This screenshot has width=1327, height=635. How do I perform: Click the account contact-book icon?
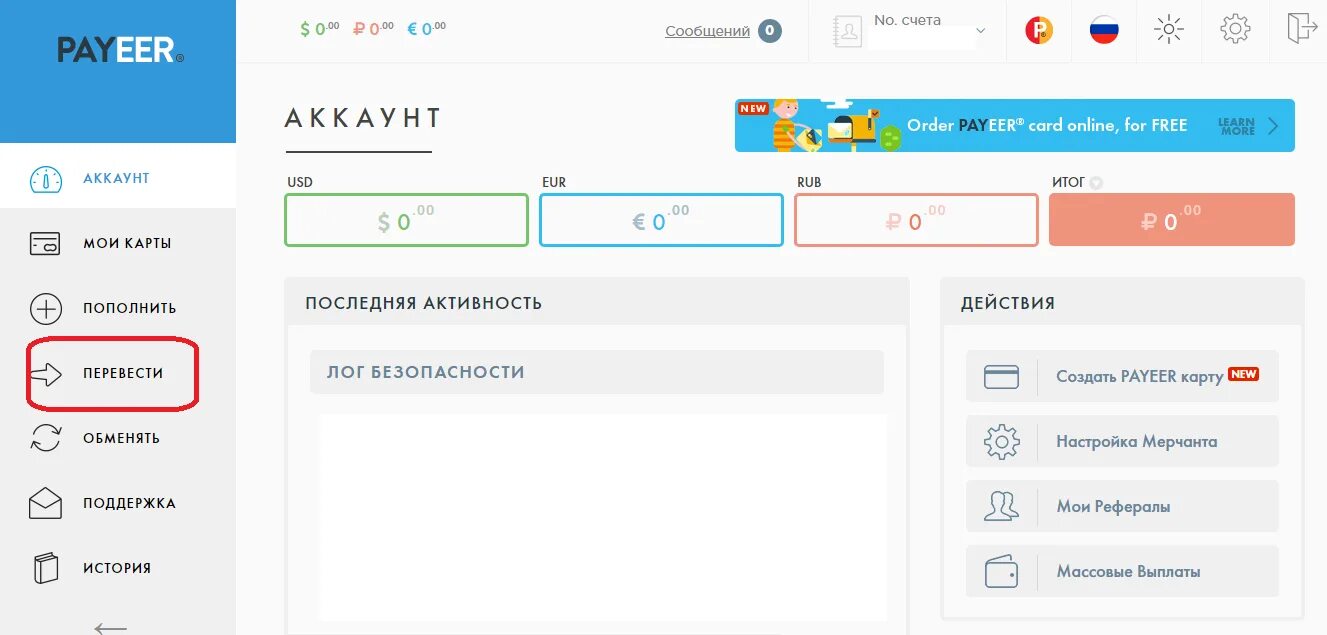coord(847,31)
